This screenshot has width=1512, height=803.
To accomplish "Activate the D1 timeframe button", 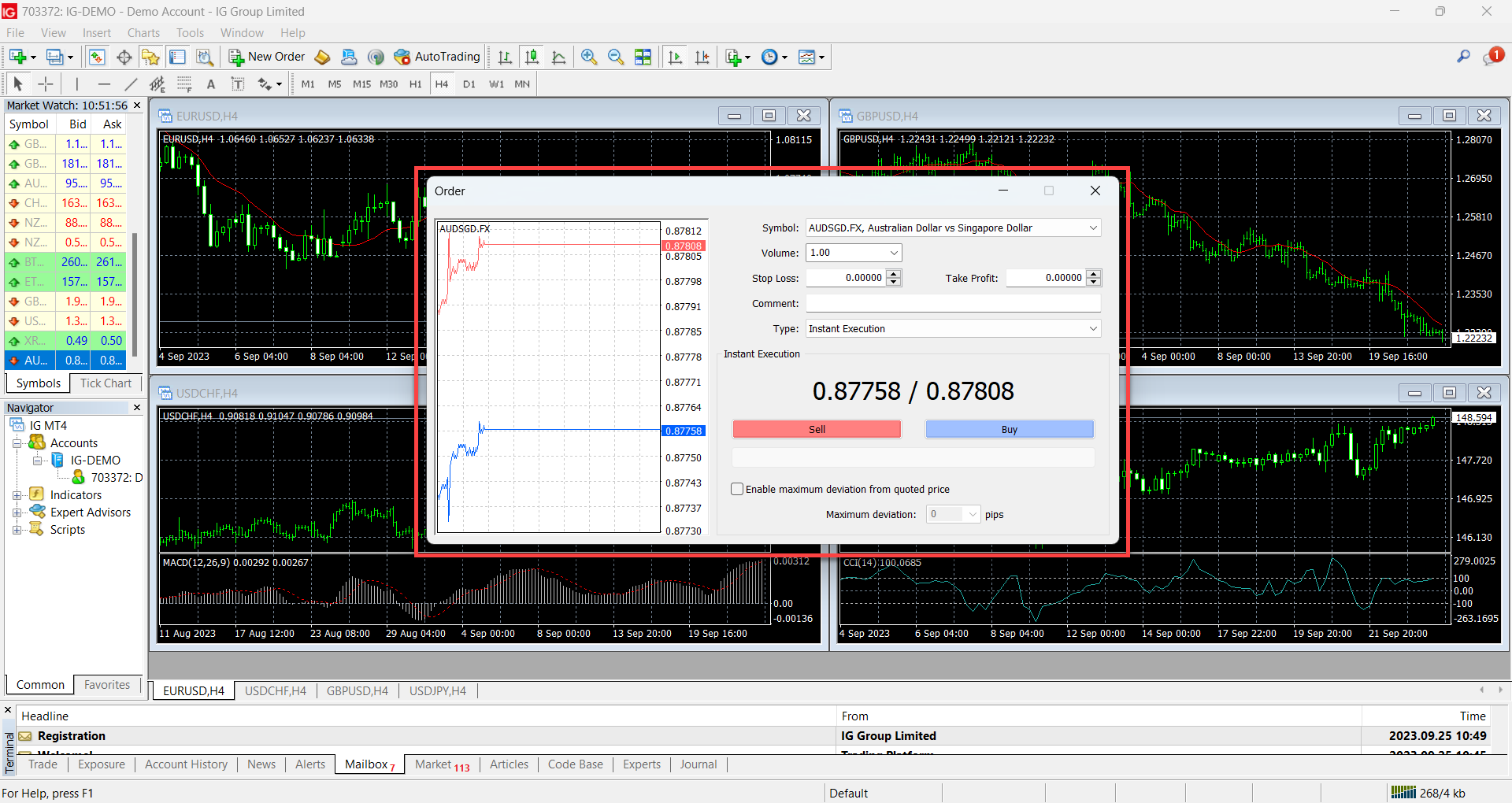I will click(x=469, y=84).
